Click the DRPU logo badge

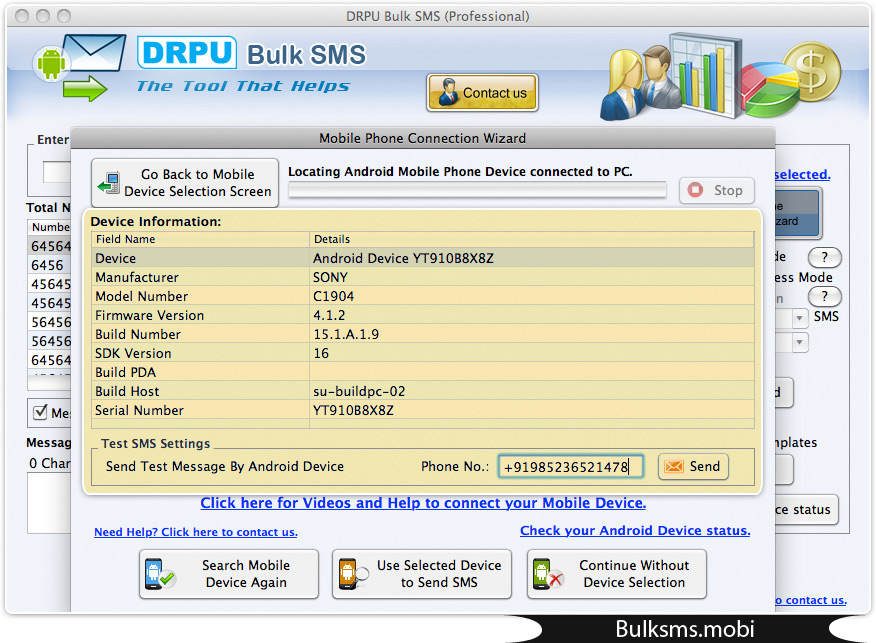(x=187, y=53)
